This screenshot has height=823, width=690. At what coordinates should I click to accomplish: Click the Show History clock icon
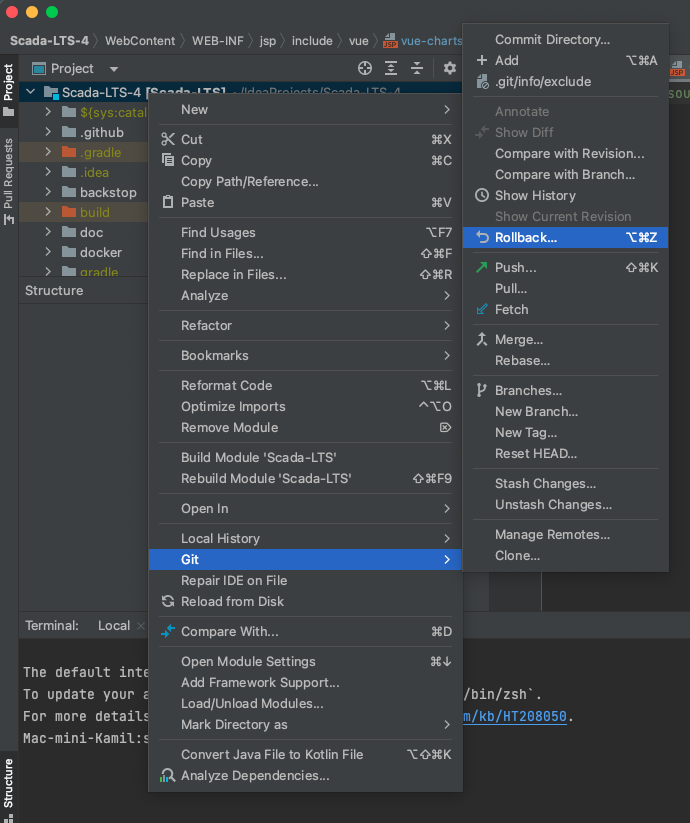click(482, 195)
